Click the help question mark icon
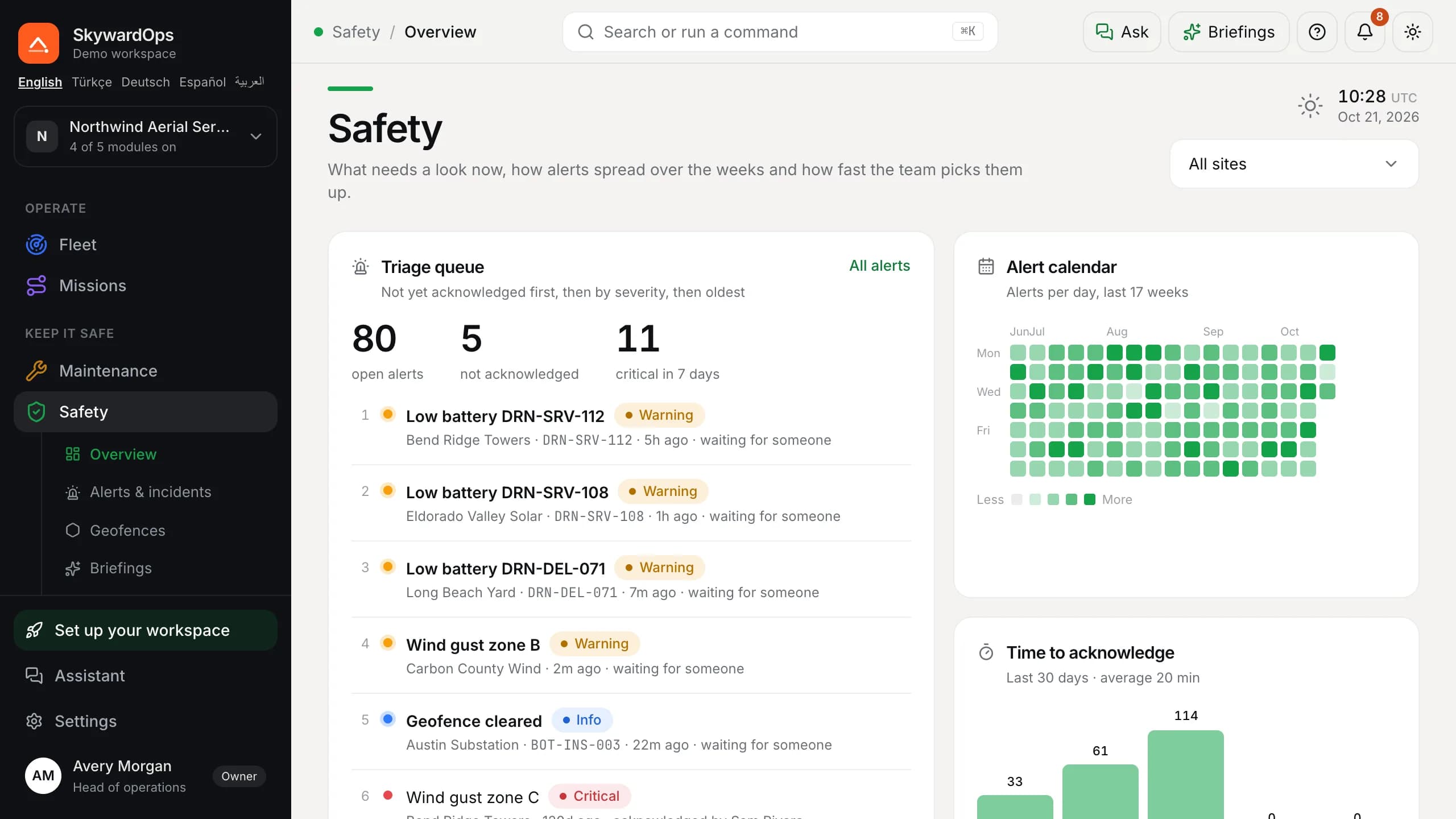1456x819 pixels. coord(1317,32)
